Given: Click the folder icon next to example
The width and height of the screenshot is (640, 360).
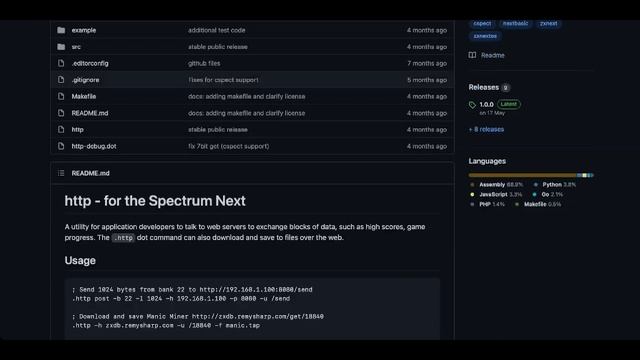Looking at the screenshot, I should click(x=61, y=30).
